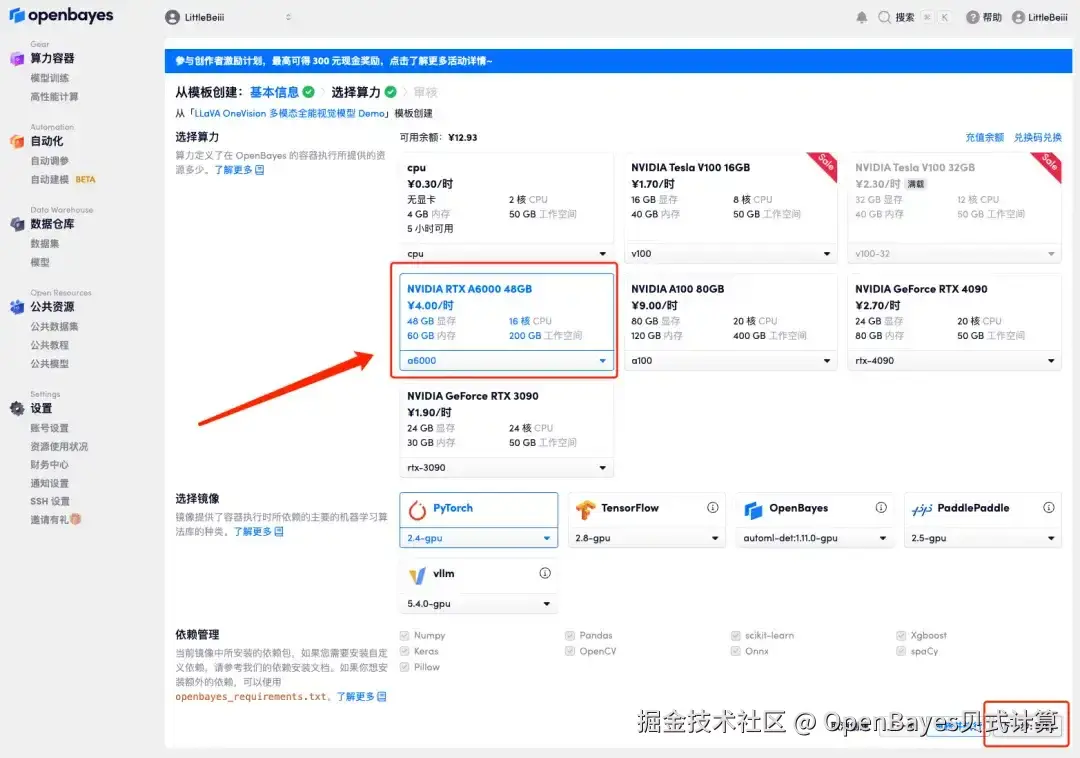The image size is (1080, 758).
Task: Open 财务中心 in sidebar
Action: (50, 465)
